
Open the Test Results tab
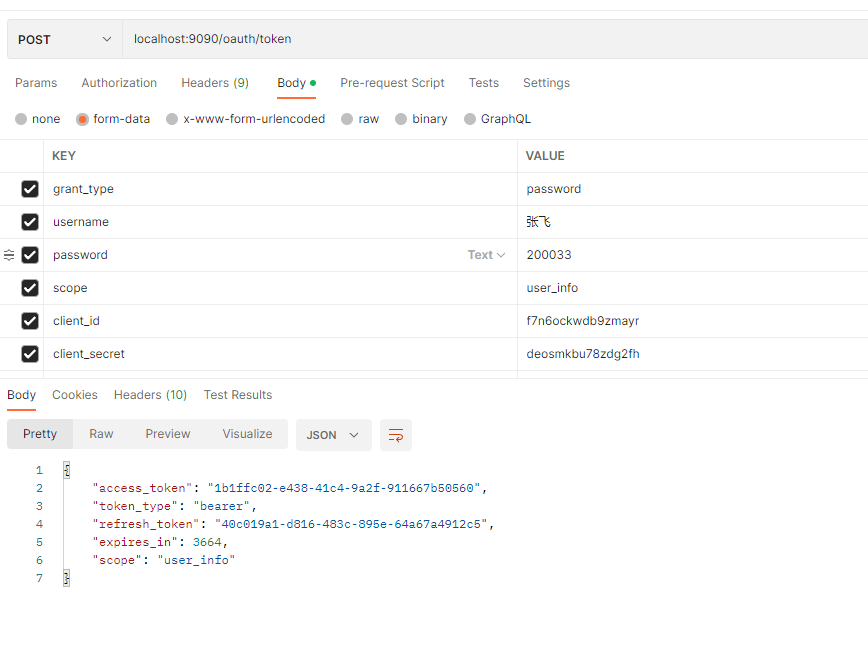point(238,395)
